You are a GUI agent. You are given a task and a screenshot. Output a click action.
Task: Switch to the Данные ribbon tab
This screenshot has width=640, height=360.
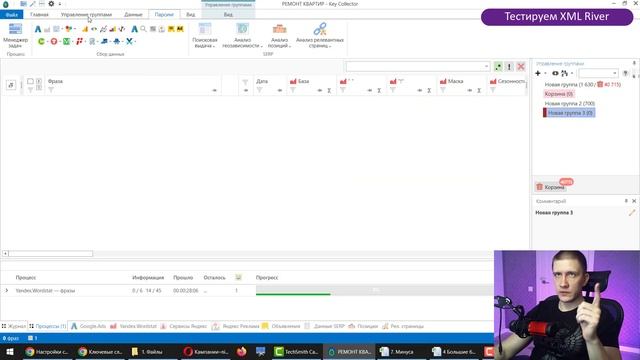(x=133, y=14)
